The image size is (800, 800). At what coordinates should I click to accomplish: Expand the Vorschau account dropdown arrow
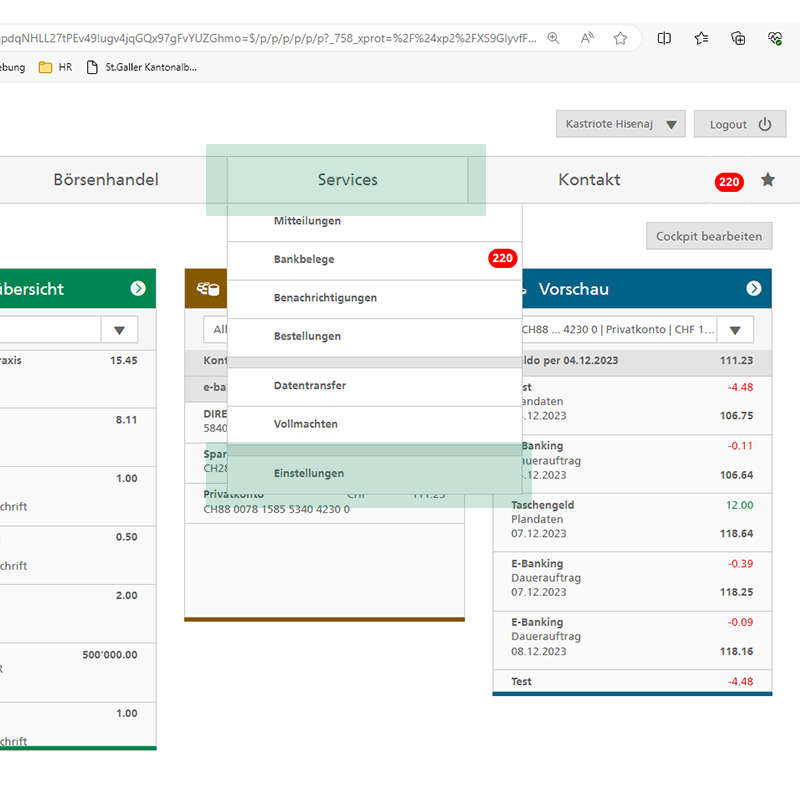735,330
